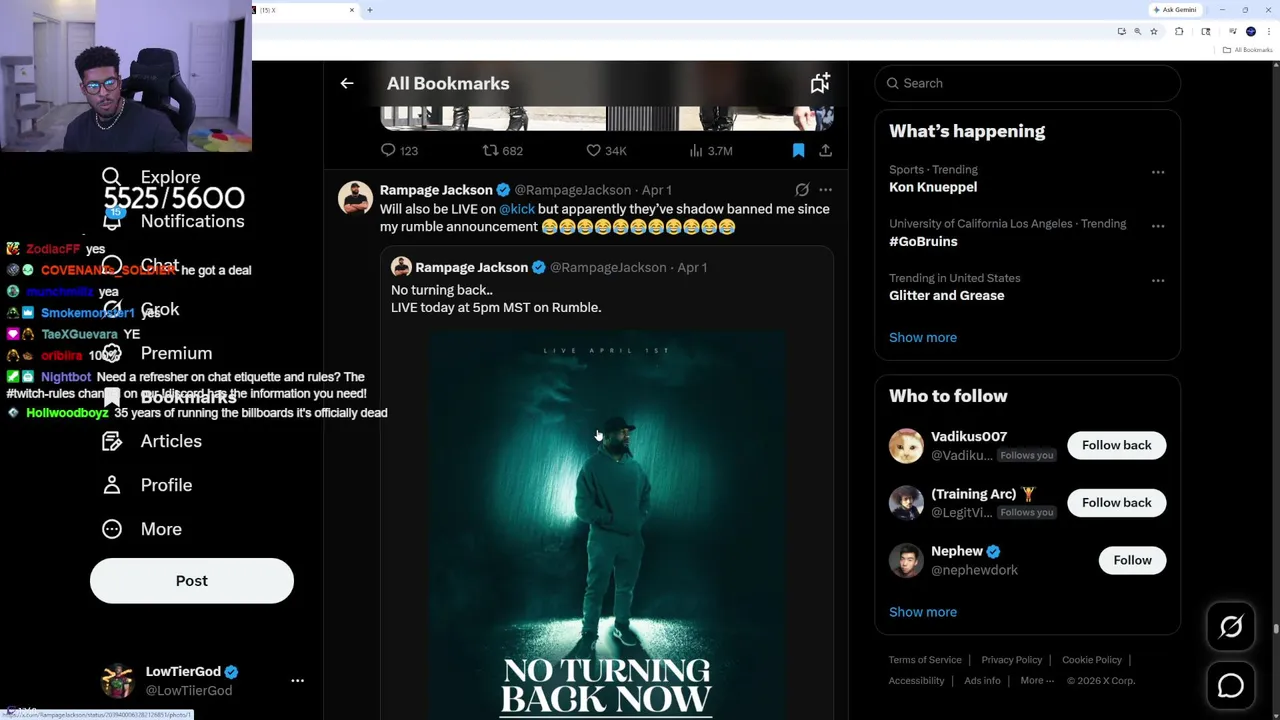Open Privacy Policy link
This screenshot has width=1280, height=720.
pyautogui.click(x=1011, y=660)
